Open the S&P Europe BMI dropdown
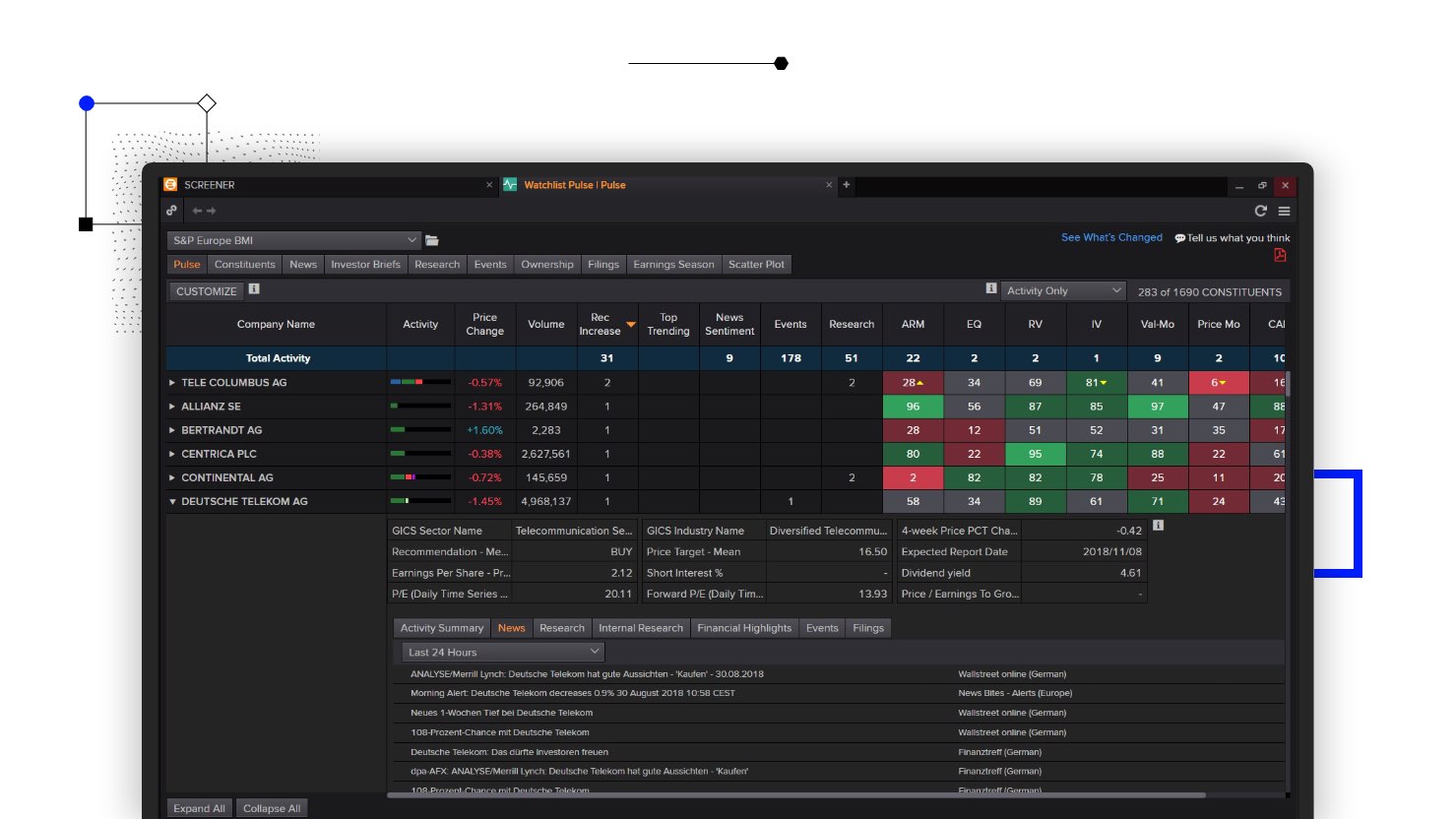 tap(294, 240)
